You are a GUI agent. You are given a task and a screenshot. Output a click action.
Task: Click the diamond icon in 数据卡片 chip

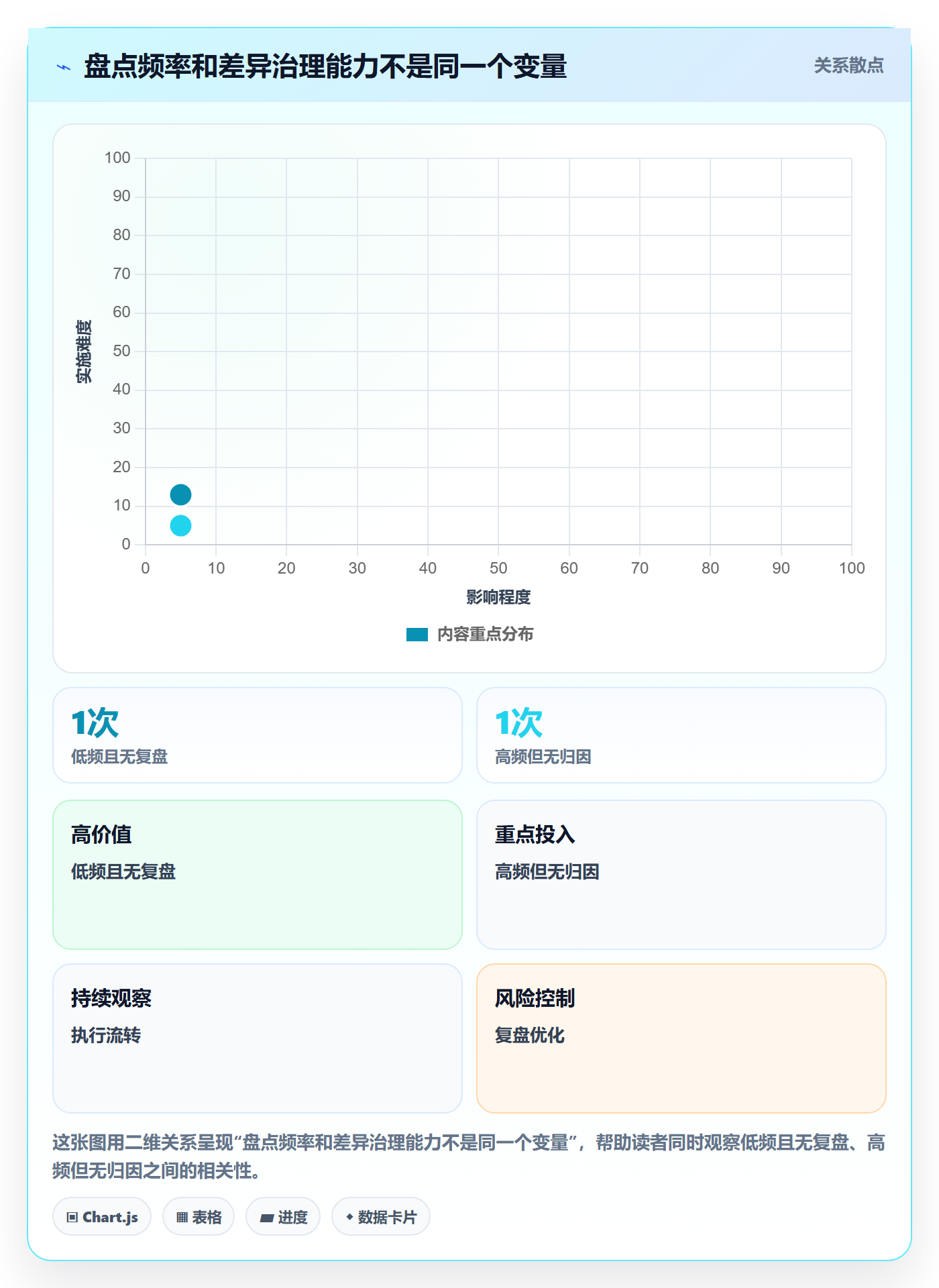tap(349, 1217)
